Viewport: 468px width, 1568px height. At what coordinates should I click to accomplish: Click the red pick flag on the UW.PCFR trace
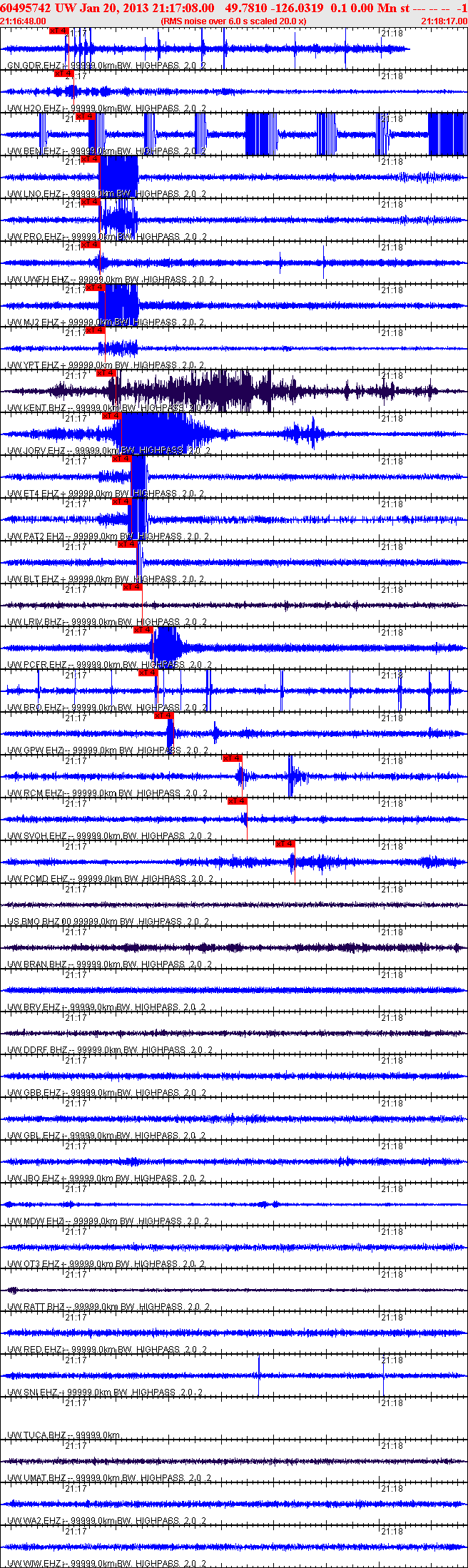click(x=143, y=630)
